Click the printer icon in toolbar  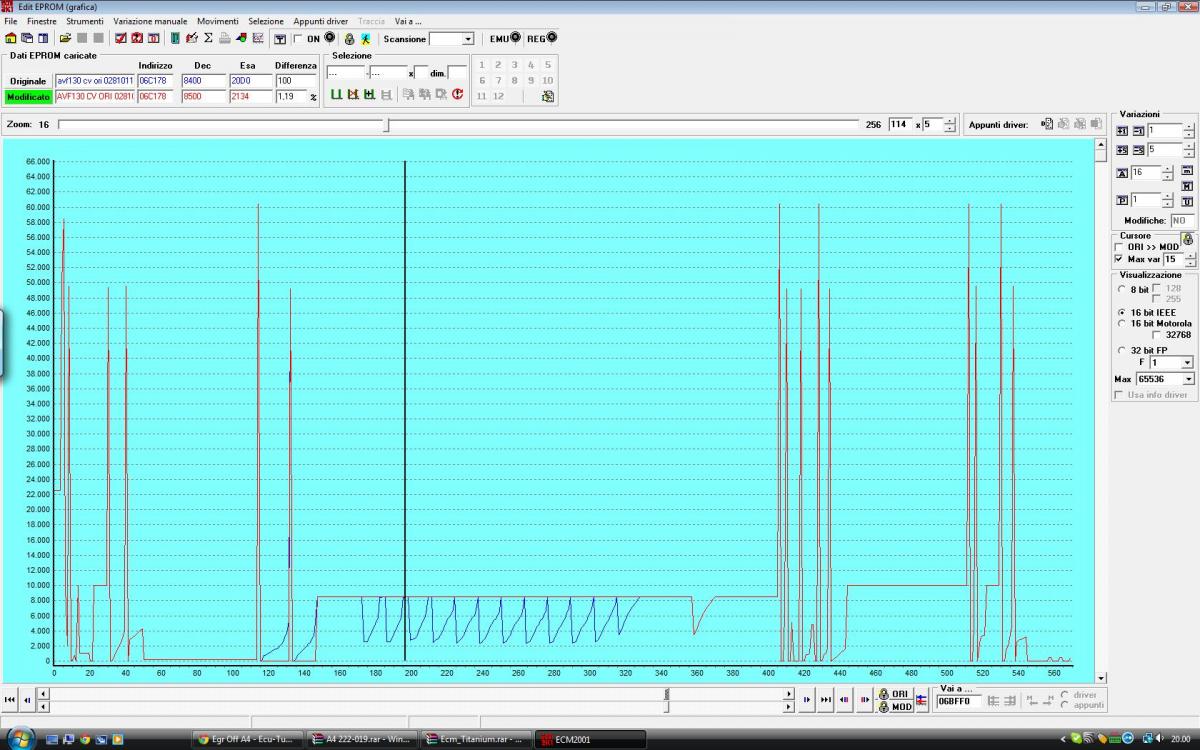point(225,38)
